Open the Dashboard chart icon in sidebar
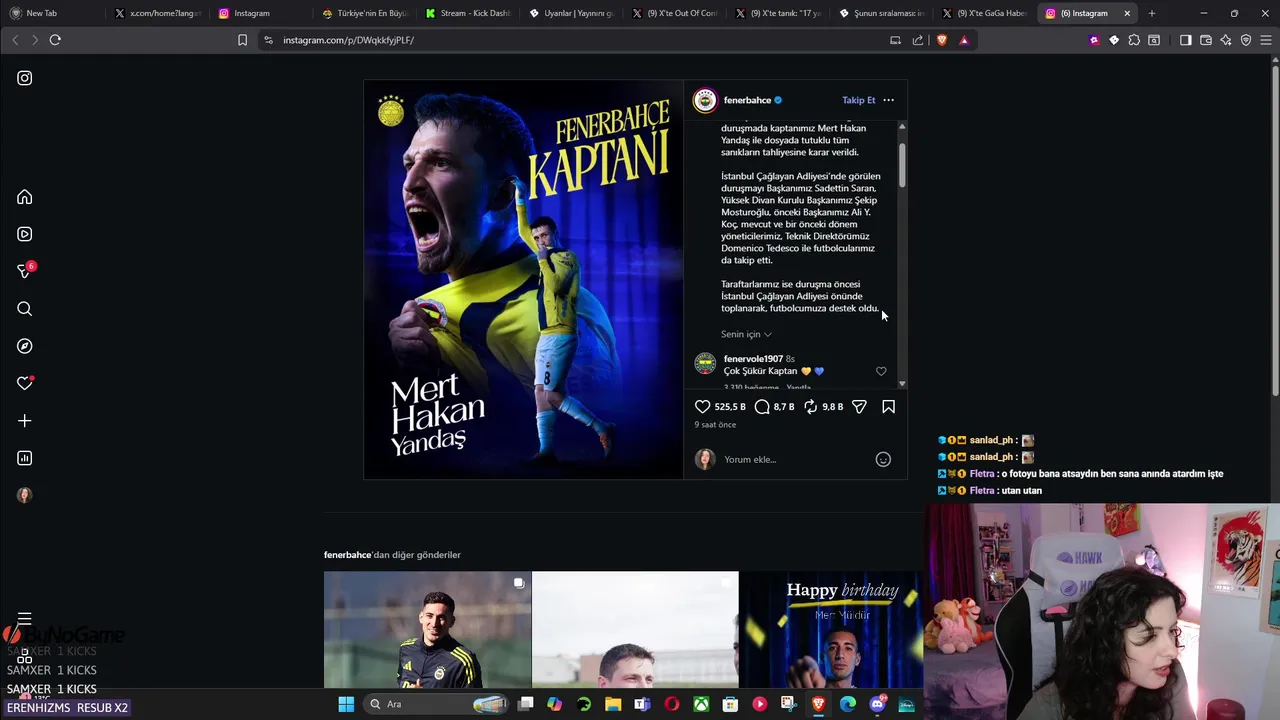The image size is (1280, 720). tap(25, 458)
